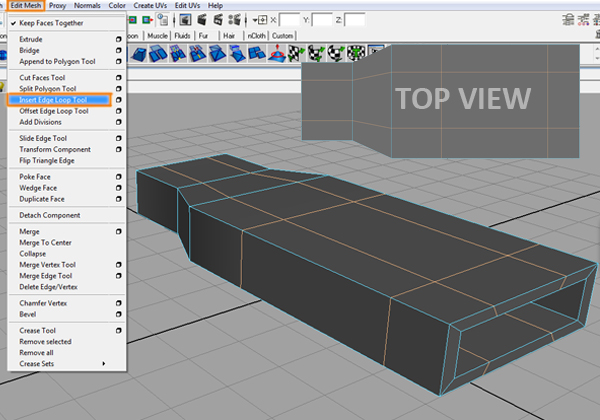This screenshot has height=420, width=600.
Task: Click shelf icon right of Extrude cube
Action: 158,54
